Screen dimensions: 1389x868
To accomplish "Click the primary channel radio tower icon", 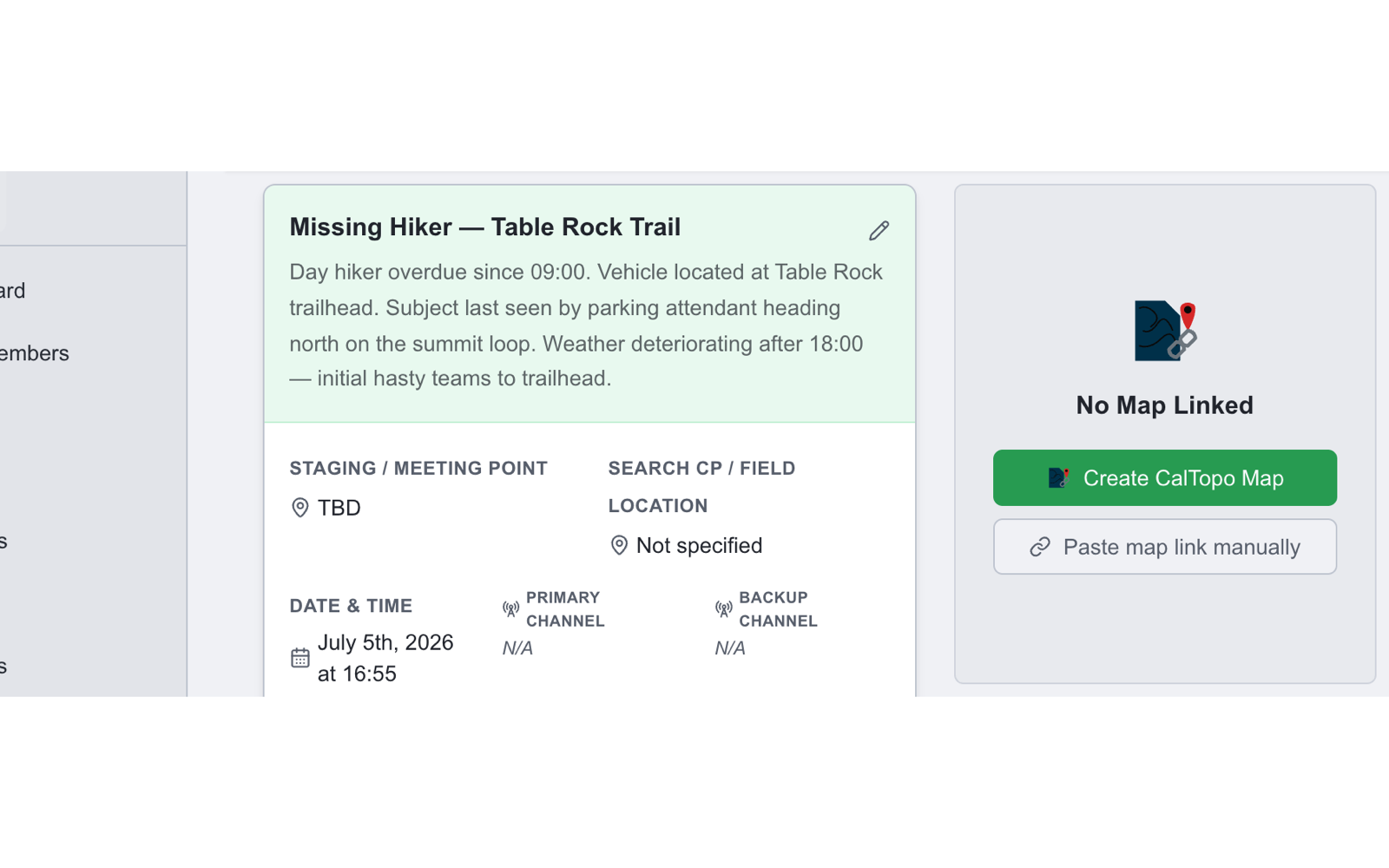I will (511, 609).
